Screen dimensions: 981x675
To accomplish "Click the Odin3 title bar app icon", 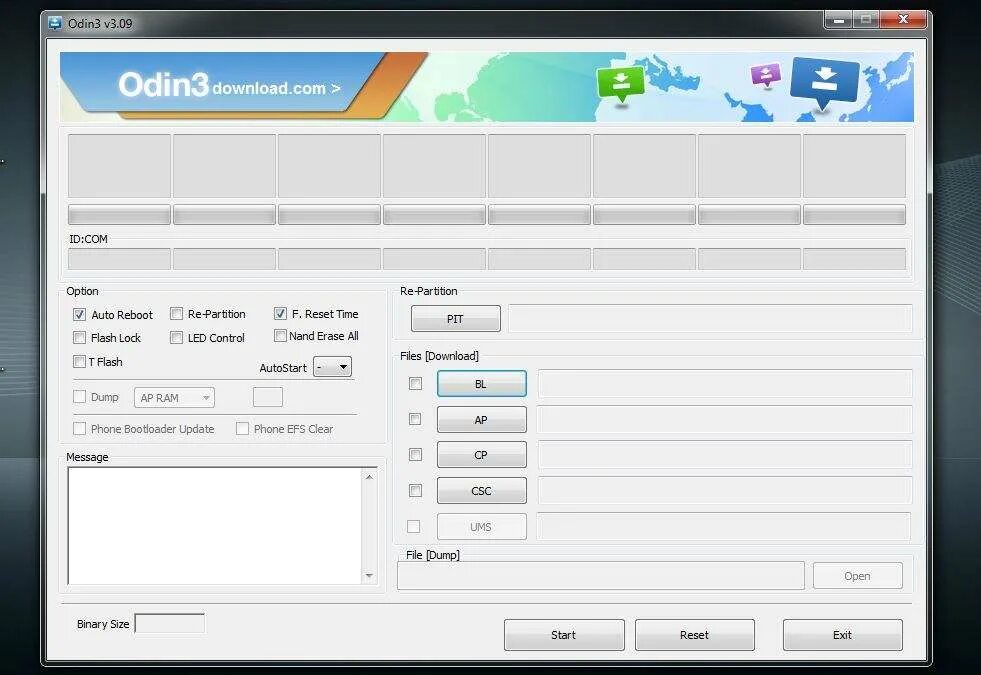I will (x=55, y=24).
